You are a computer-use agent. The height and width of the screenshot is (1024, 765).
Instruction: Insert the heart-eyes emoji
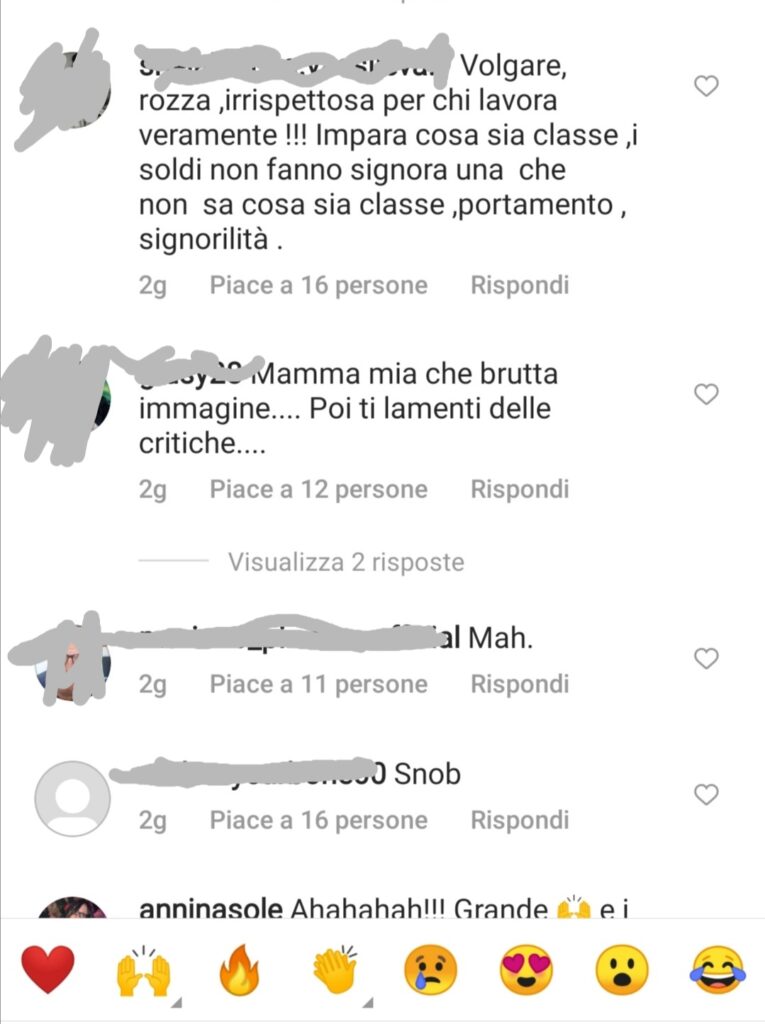pos(526,970)
